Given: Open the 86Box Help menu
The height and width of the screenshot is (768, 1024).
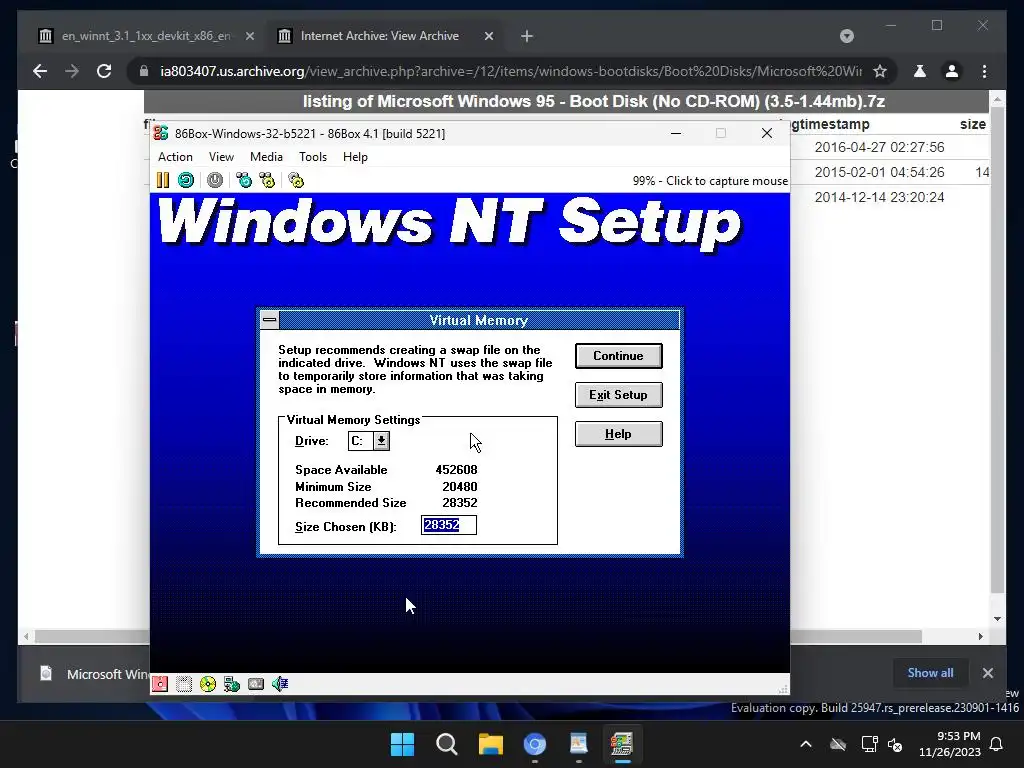Looking at the screenshot, I should coord(355,157).
